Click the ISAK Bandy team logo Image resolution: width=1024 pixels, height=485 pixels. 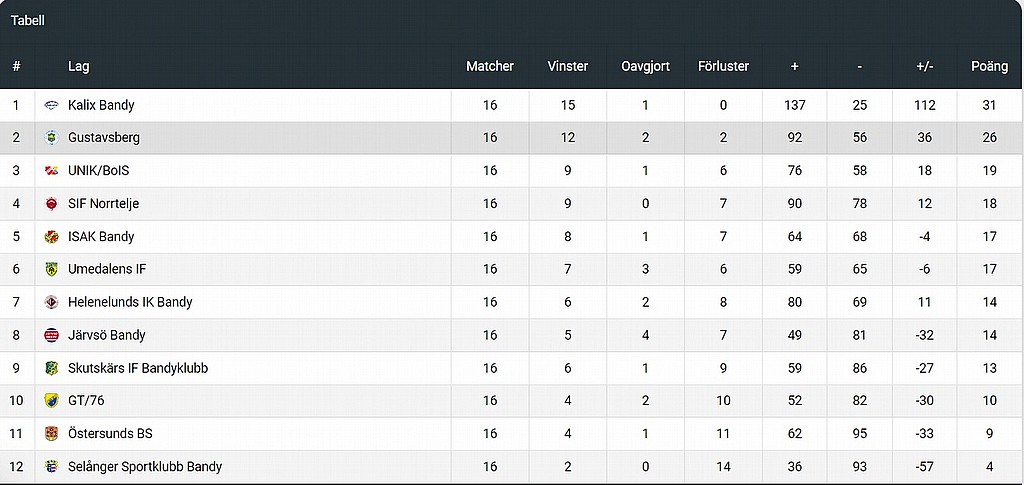51,236
